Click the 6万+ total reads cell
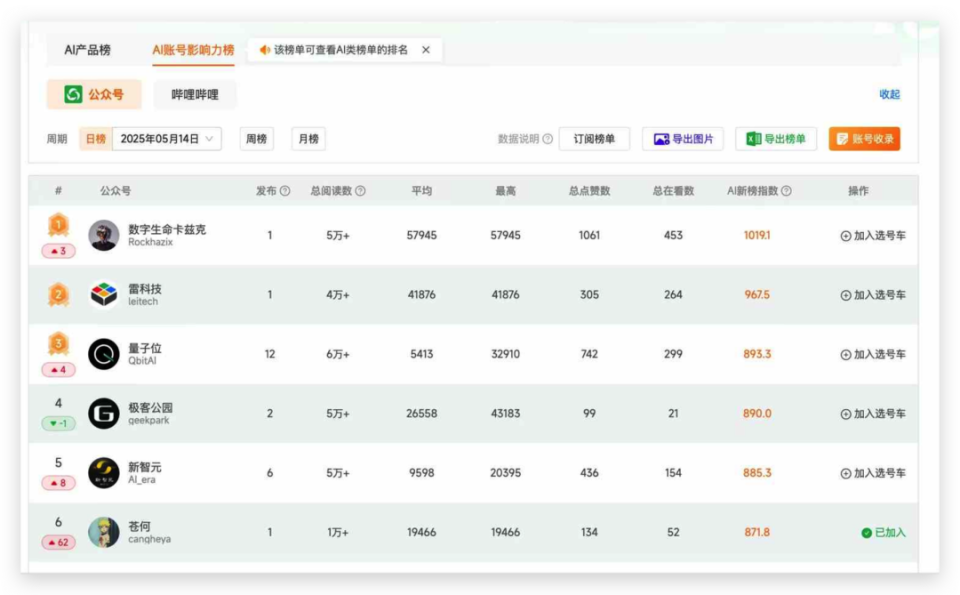 337,354
